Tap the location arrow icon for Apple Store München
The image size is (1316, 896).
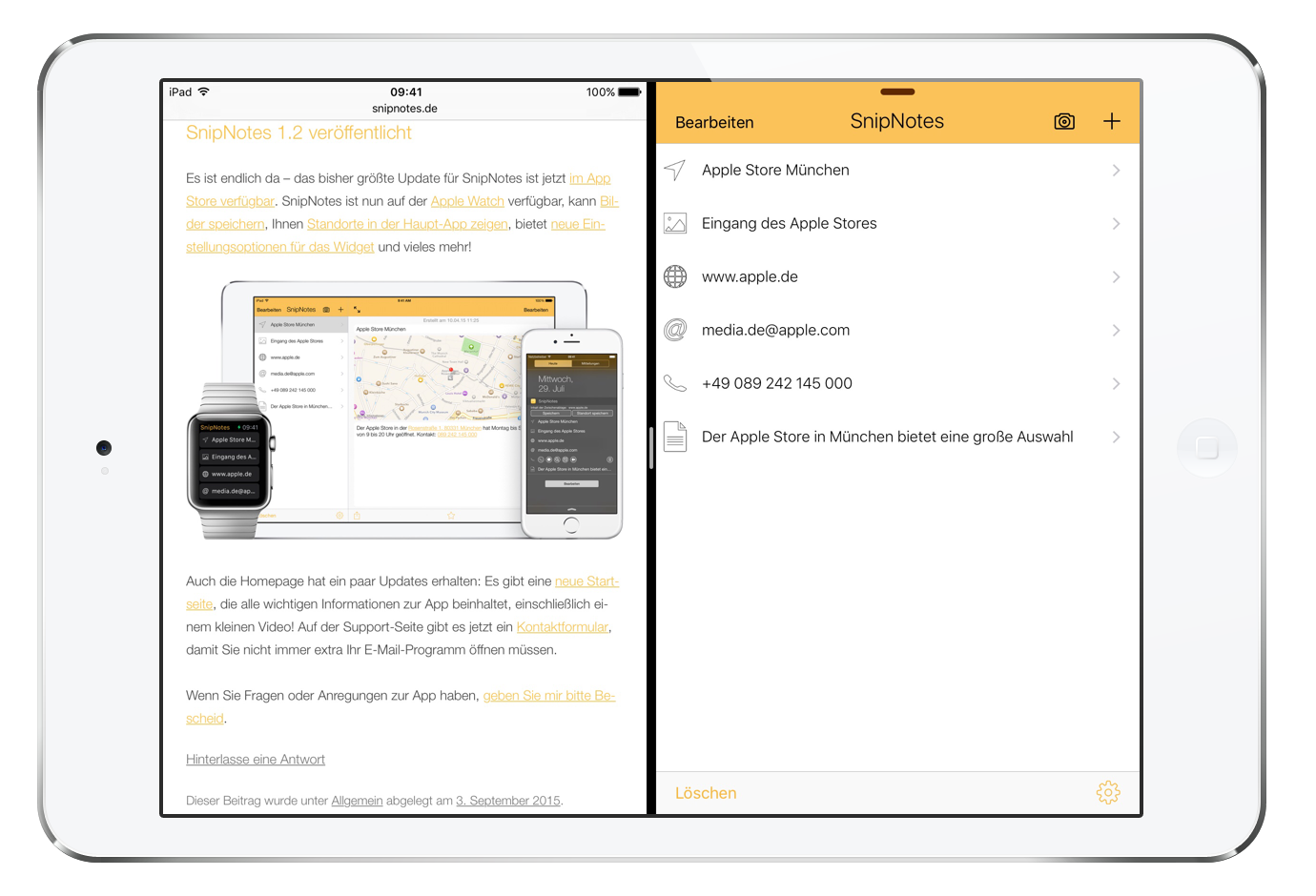pyautogui.click(x=675, y=170)
